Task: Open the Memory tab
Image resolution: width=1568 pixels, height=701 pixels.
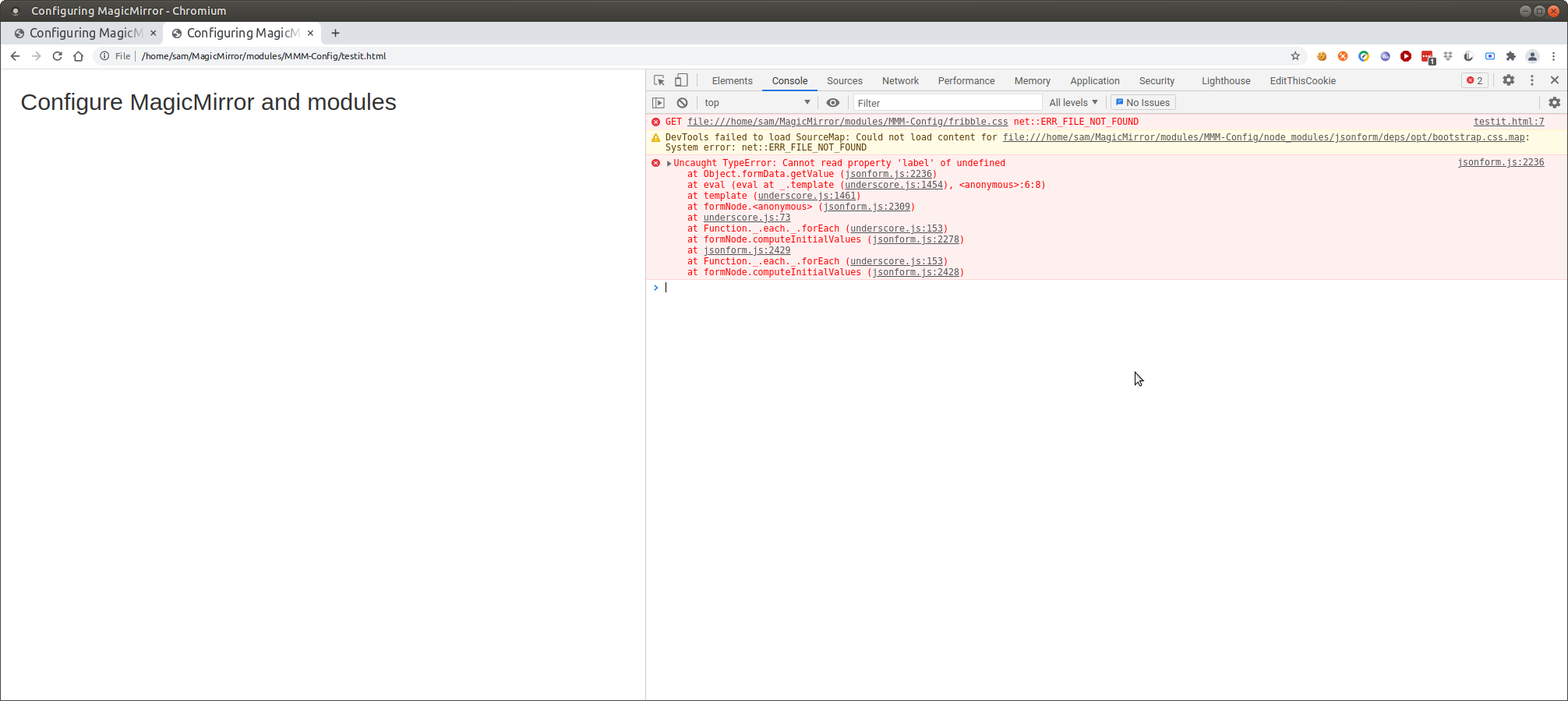Action: pos(1032,81)
